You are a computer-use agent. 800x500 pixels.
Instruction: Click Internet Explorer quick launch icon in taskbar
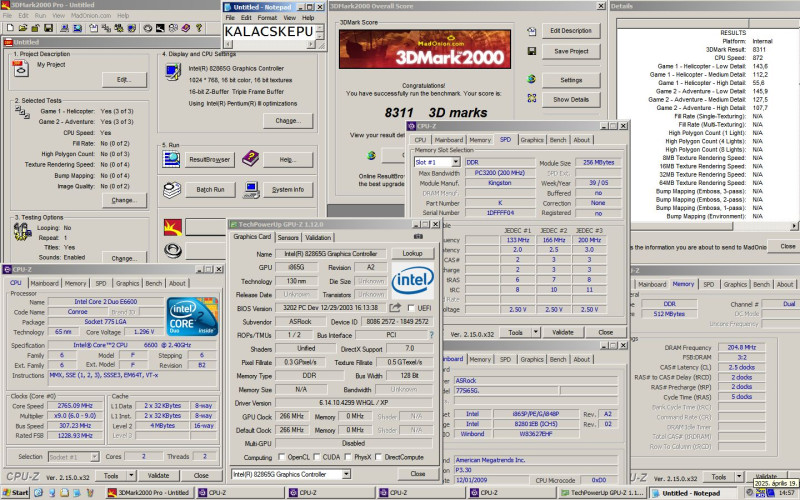[38, 492]
